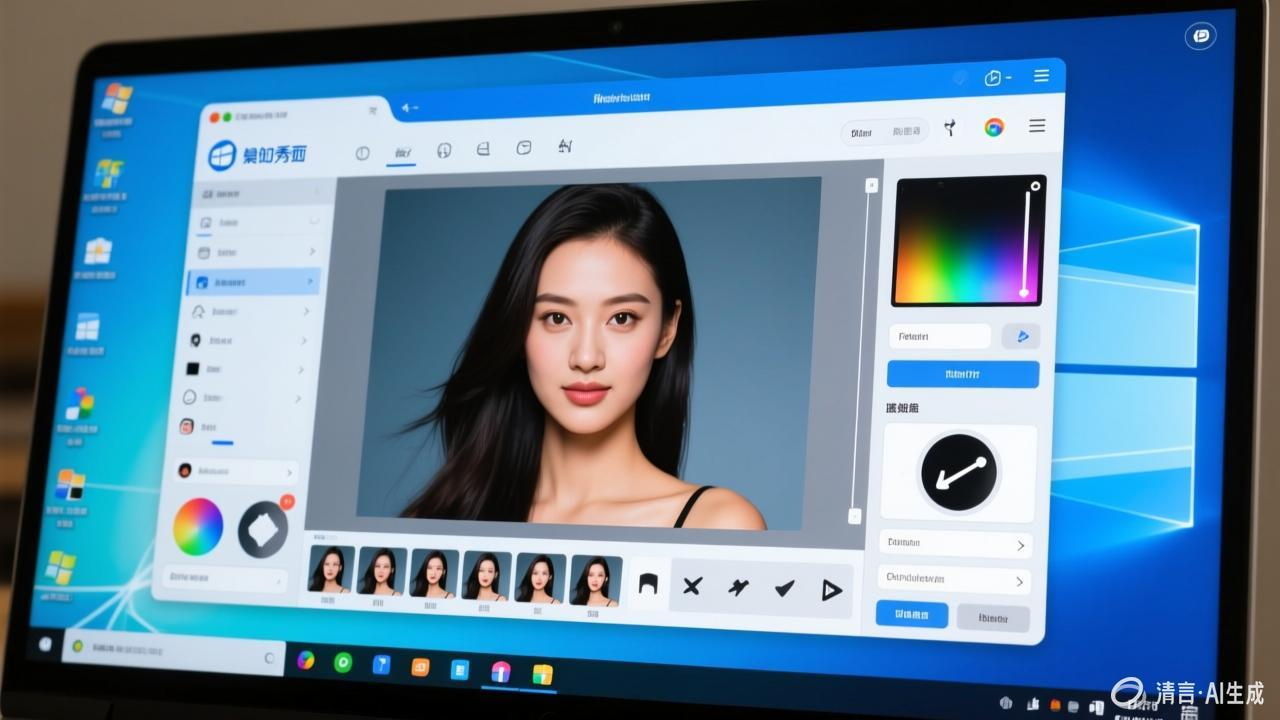Image resolution: width=1280 pixels, height=720 pixels.
Task: Expand the upper chevron row under the dial
Action: [955, 545]
